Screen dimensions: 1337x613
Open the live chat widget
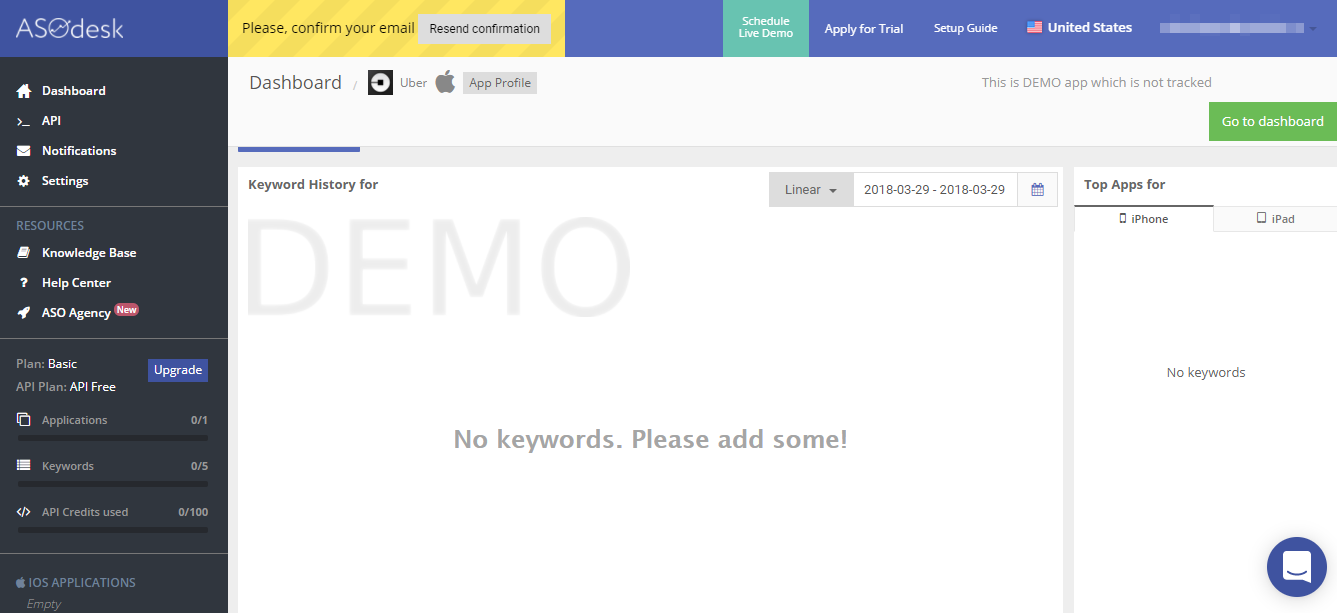(x=1296, y=567)
